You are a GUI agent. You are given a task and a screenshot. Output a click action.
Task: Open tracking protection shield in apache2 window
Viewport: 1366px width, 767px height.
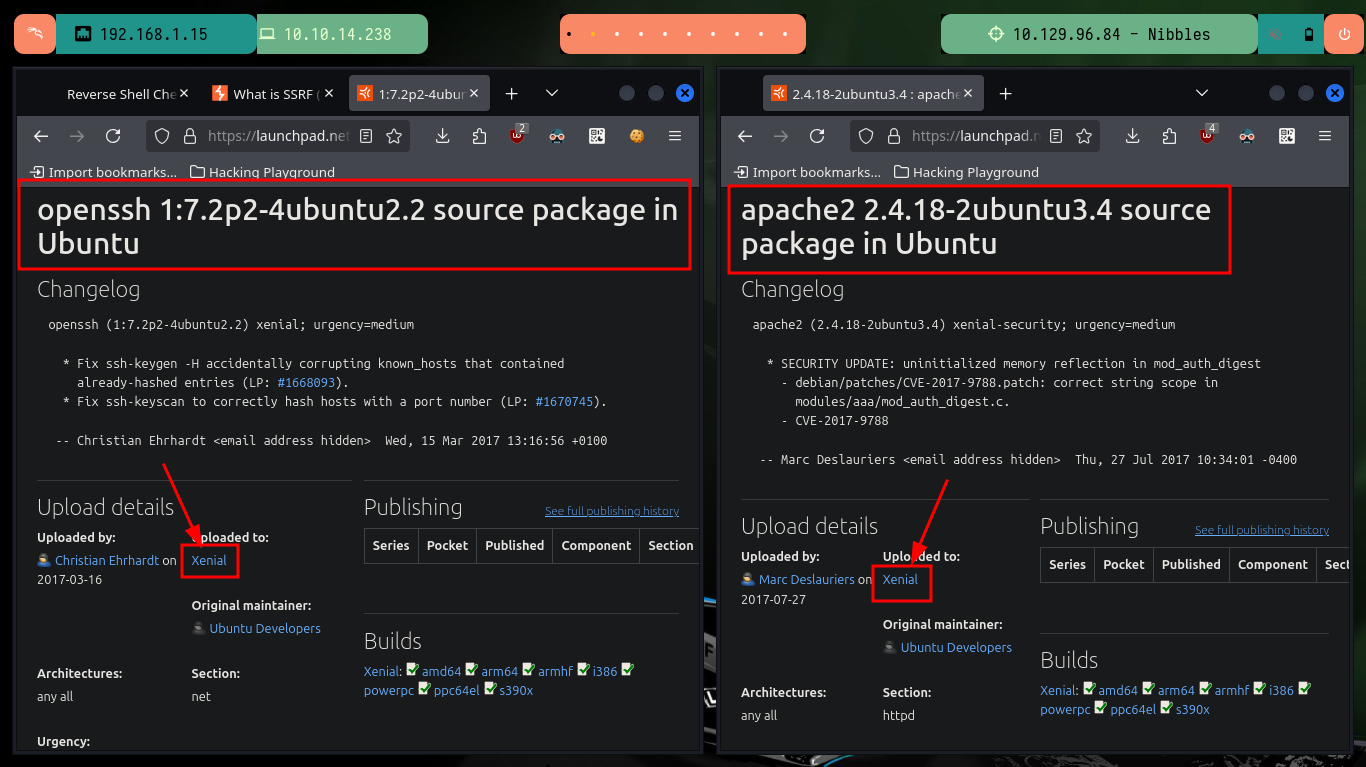coord(867,136)
